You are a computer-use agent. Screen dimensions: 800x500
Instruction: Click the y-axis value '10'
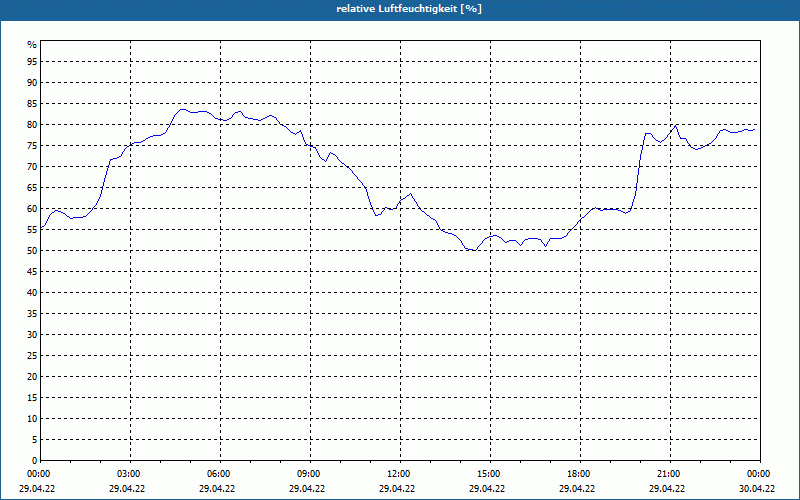[x=32, y=419]
